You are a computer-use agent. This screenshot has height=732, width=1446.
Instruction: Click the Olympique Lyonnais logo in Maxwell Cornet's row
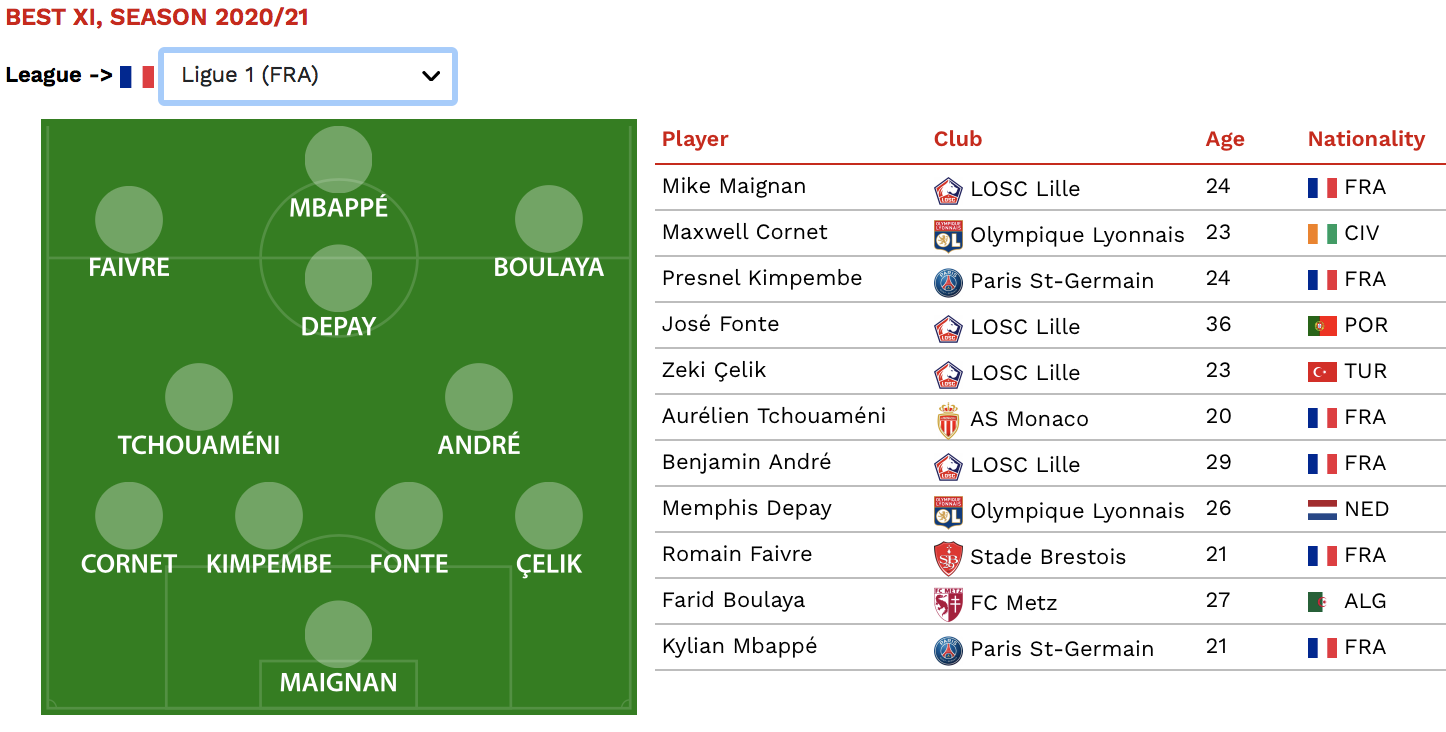click(948, 235)
